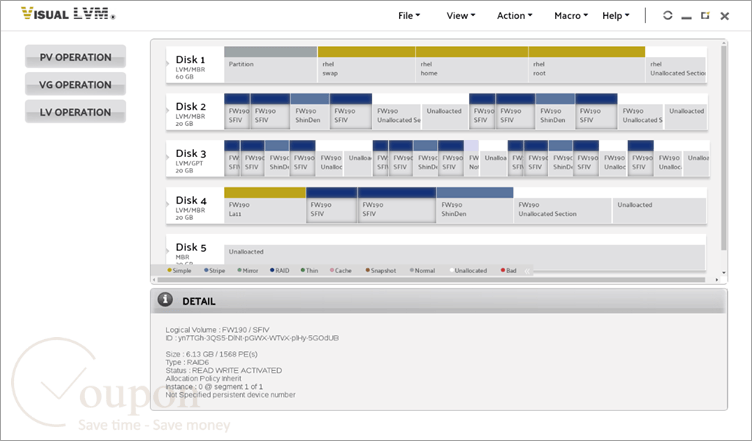Select the rhel root volume on Disk 1
This screenshot has width=752, height=441.
pos(587,64)
